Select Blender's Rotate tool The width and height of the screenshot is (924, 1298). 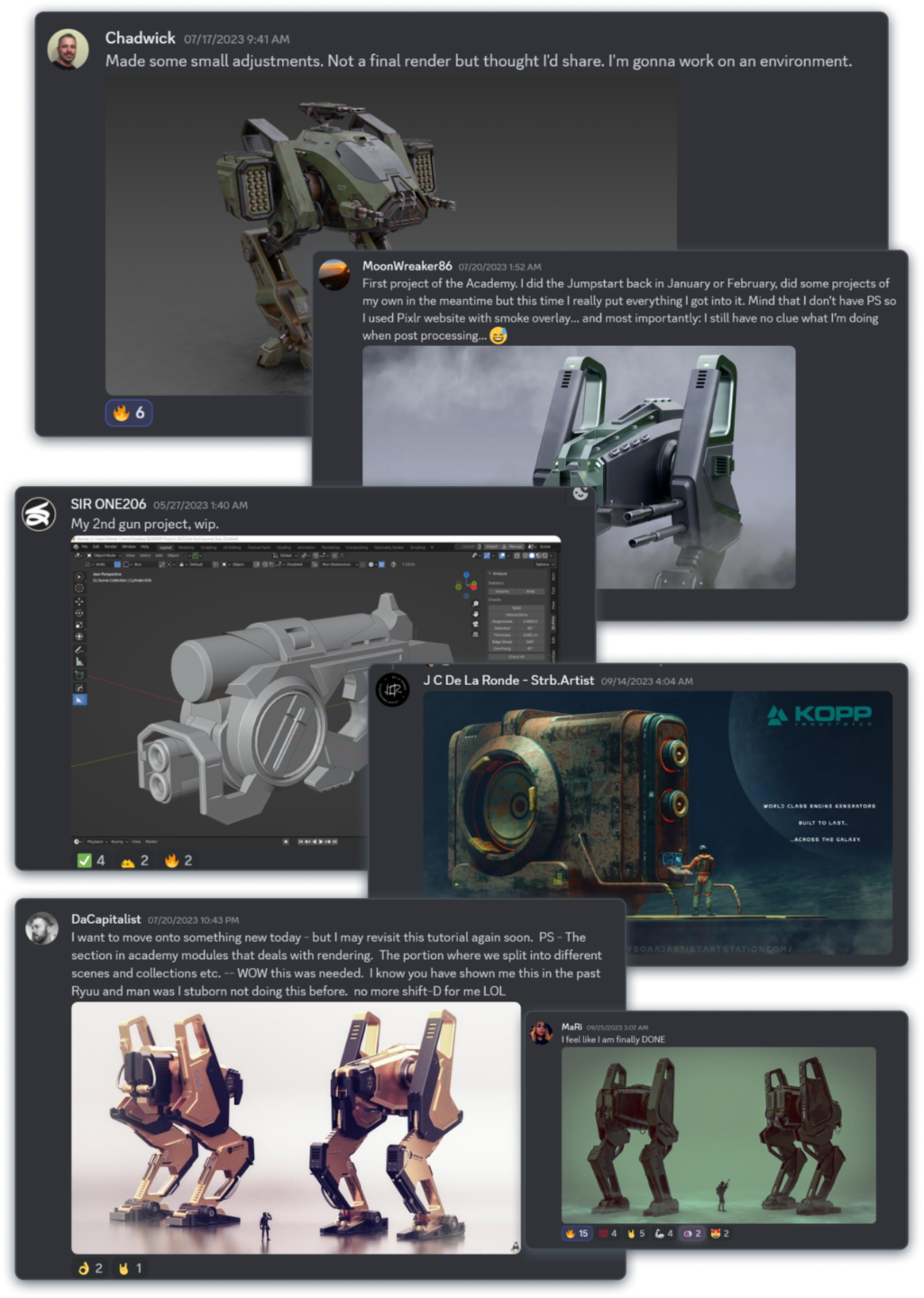click(x=79, y=613)
